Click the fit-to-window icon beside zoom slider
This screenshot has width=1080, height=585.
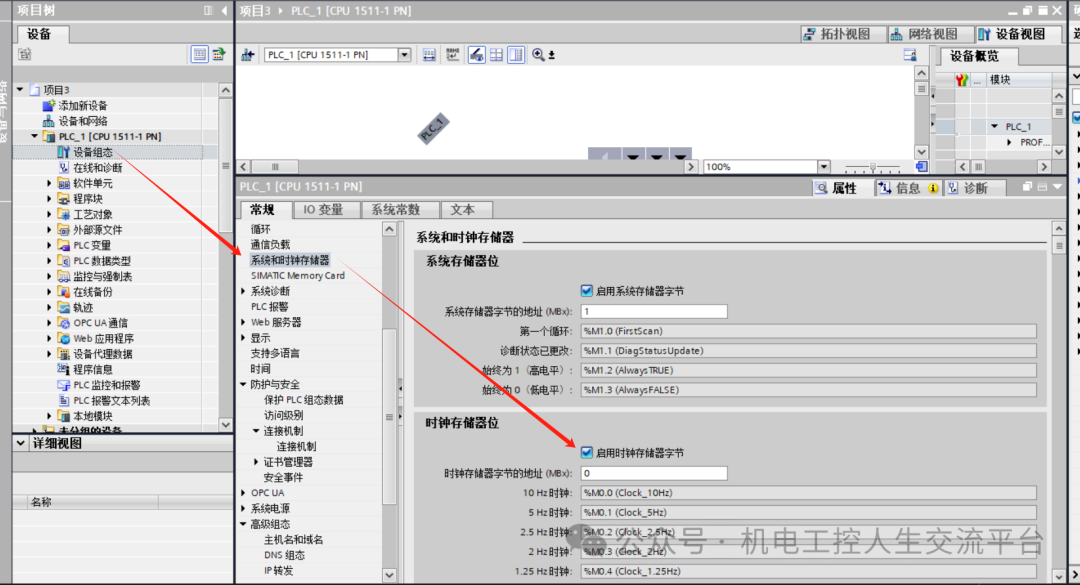pos(921,167)
